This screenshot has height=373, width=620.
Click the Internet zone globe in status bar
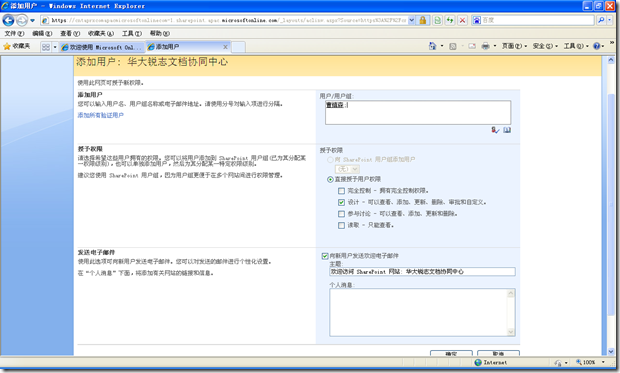[x=478, y=363]
